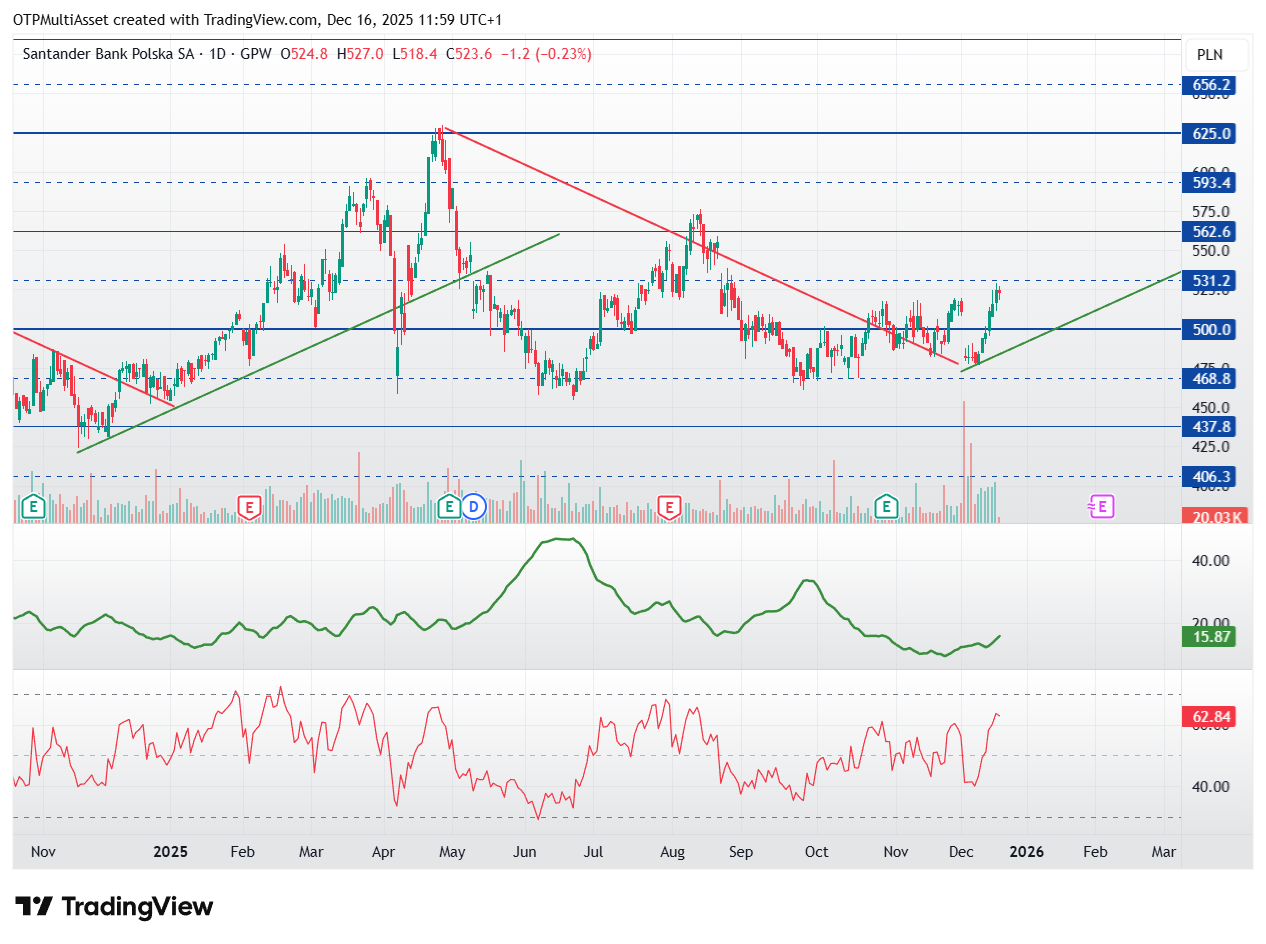Screen dimensions: 1266x944
Task: Click the 531.2 price level label
Action: tap(1210, 281)
